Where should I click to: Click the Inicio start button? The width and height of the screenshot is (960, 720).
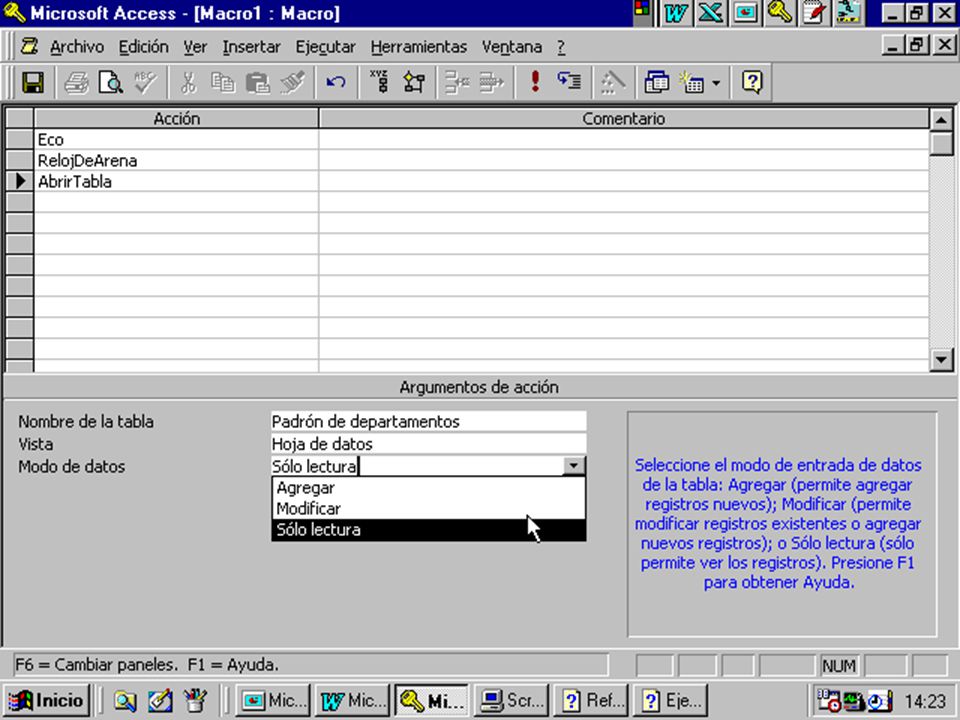[47, 700]
